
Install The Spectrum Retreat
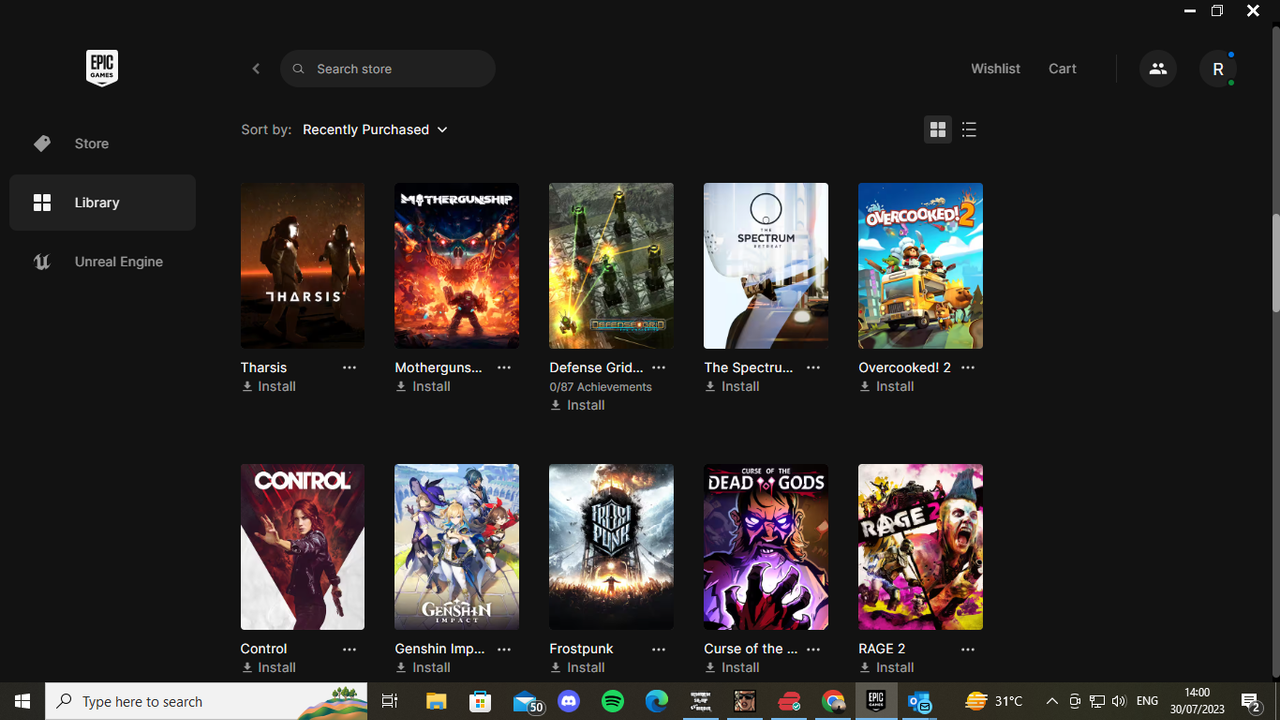click(732, 387)
